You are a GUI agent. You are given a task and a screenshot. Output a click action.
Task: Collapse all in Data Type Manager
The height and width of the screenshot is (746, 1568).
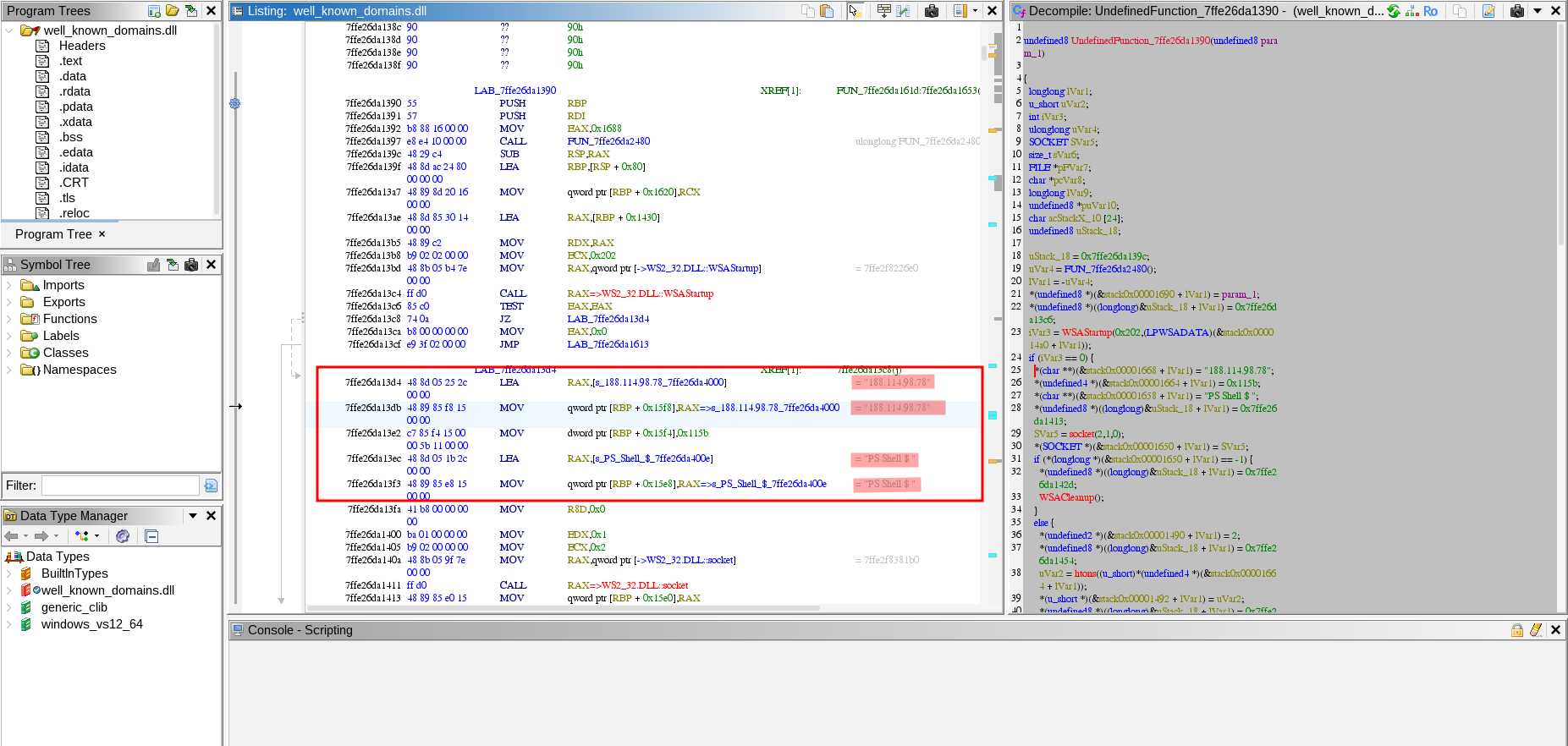coord(151,536)
